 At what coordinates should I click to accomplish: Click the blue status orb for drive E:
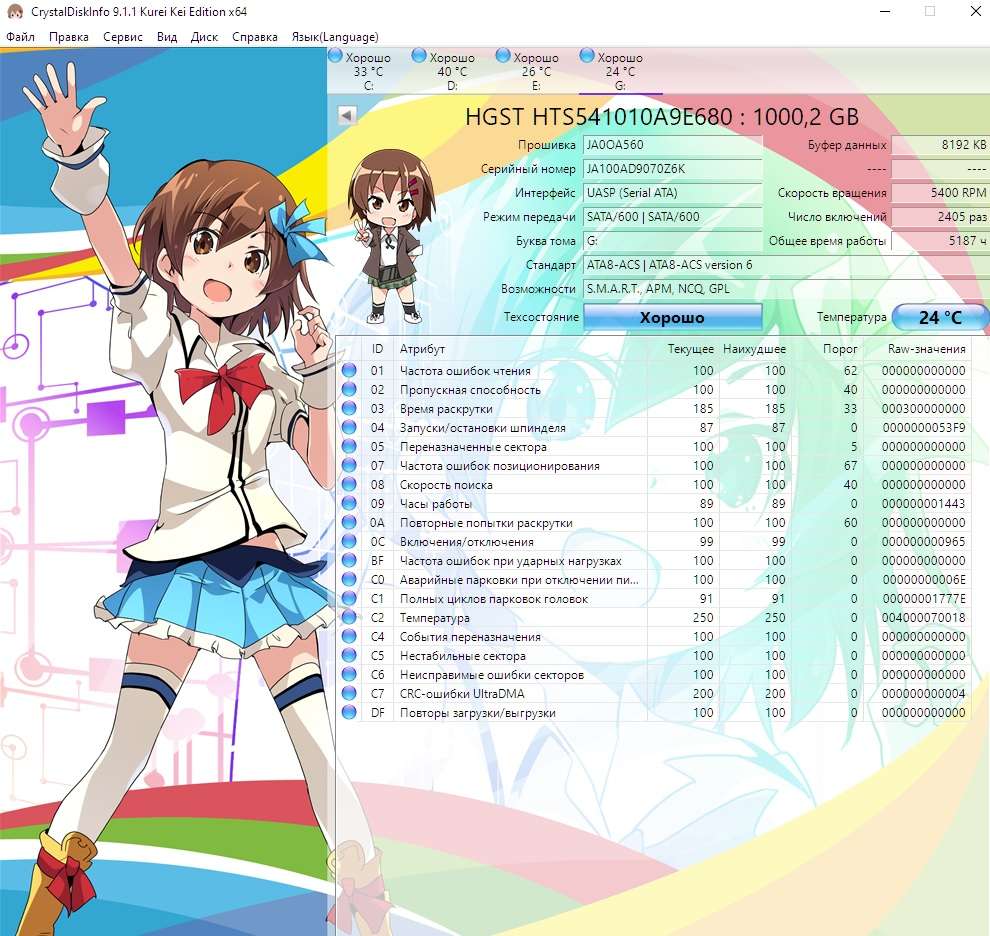503,56
